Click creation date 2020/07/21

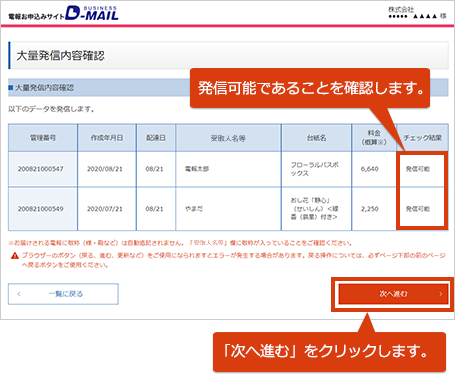105,209
